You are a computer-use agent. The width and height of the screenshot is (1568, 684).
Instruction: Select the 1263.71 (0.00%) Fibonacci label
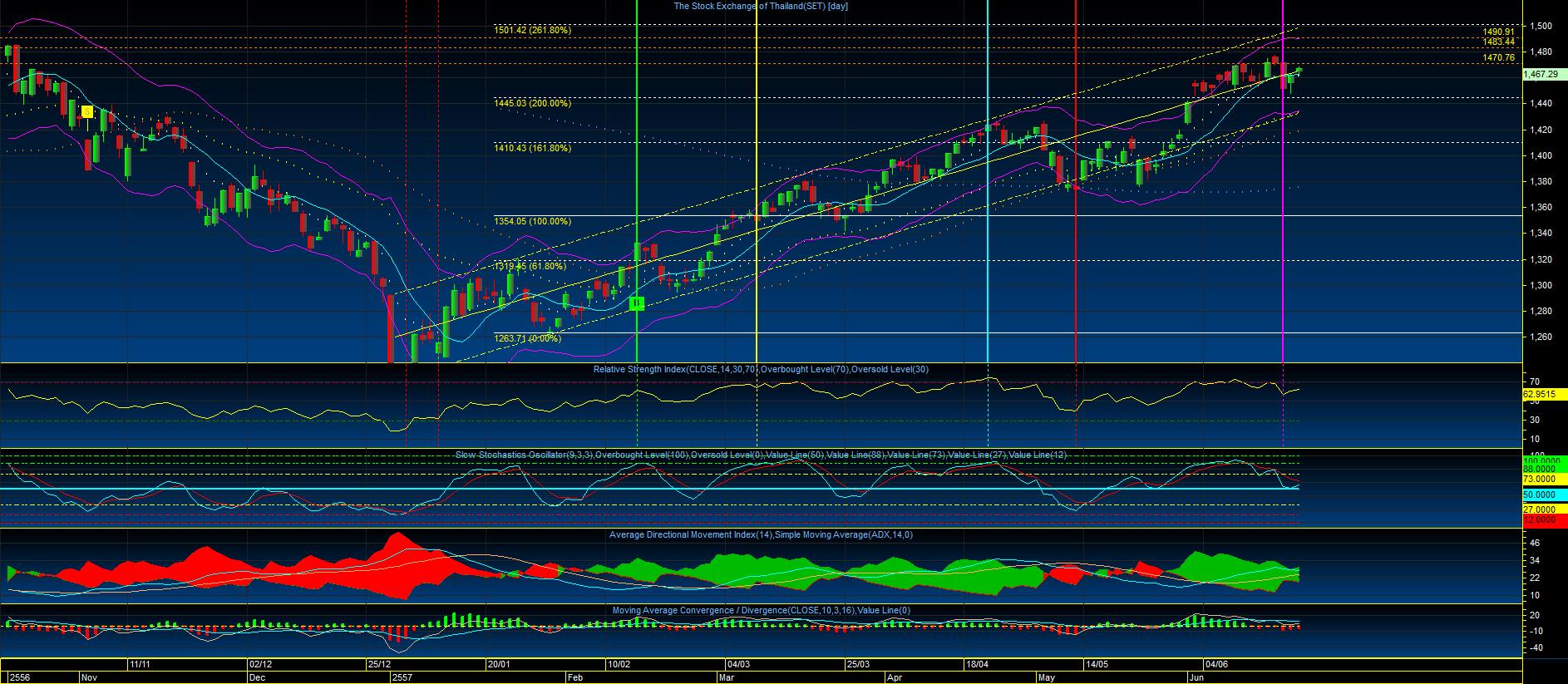tap(527, 338)
